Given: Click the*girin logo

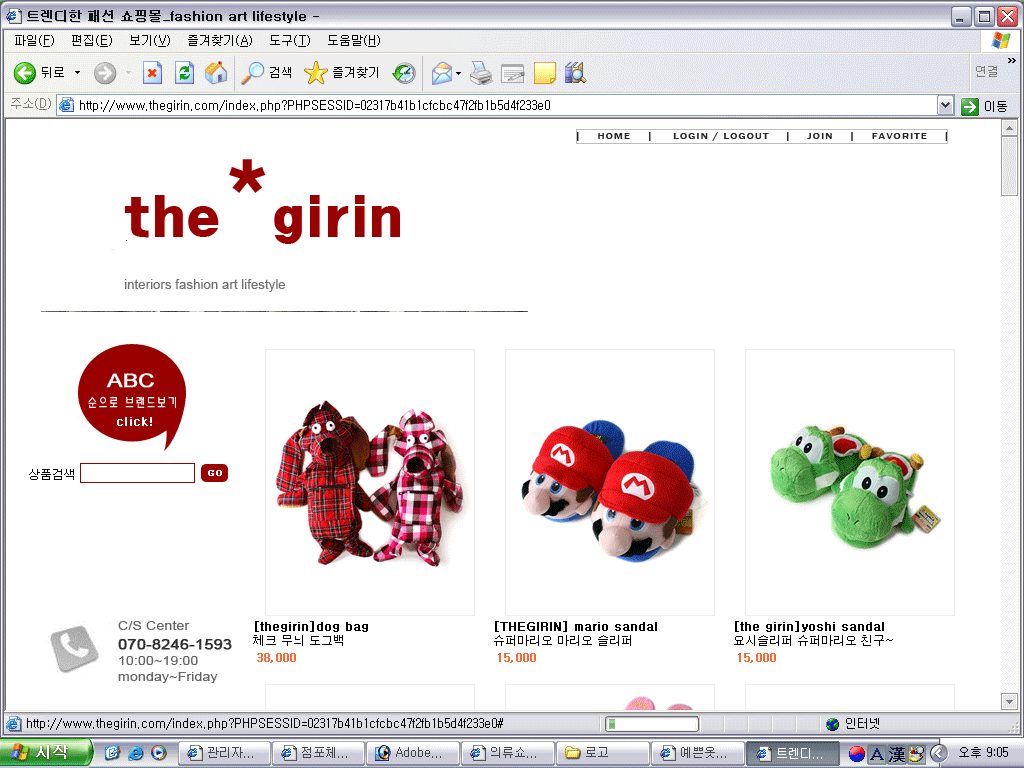Looking at the screenshot, I should pos(263,202).
